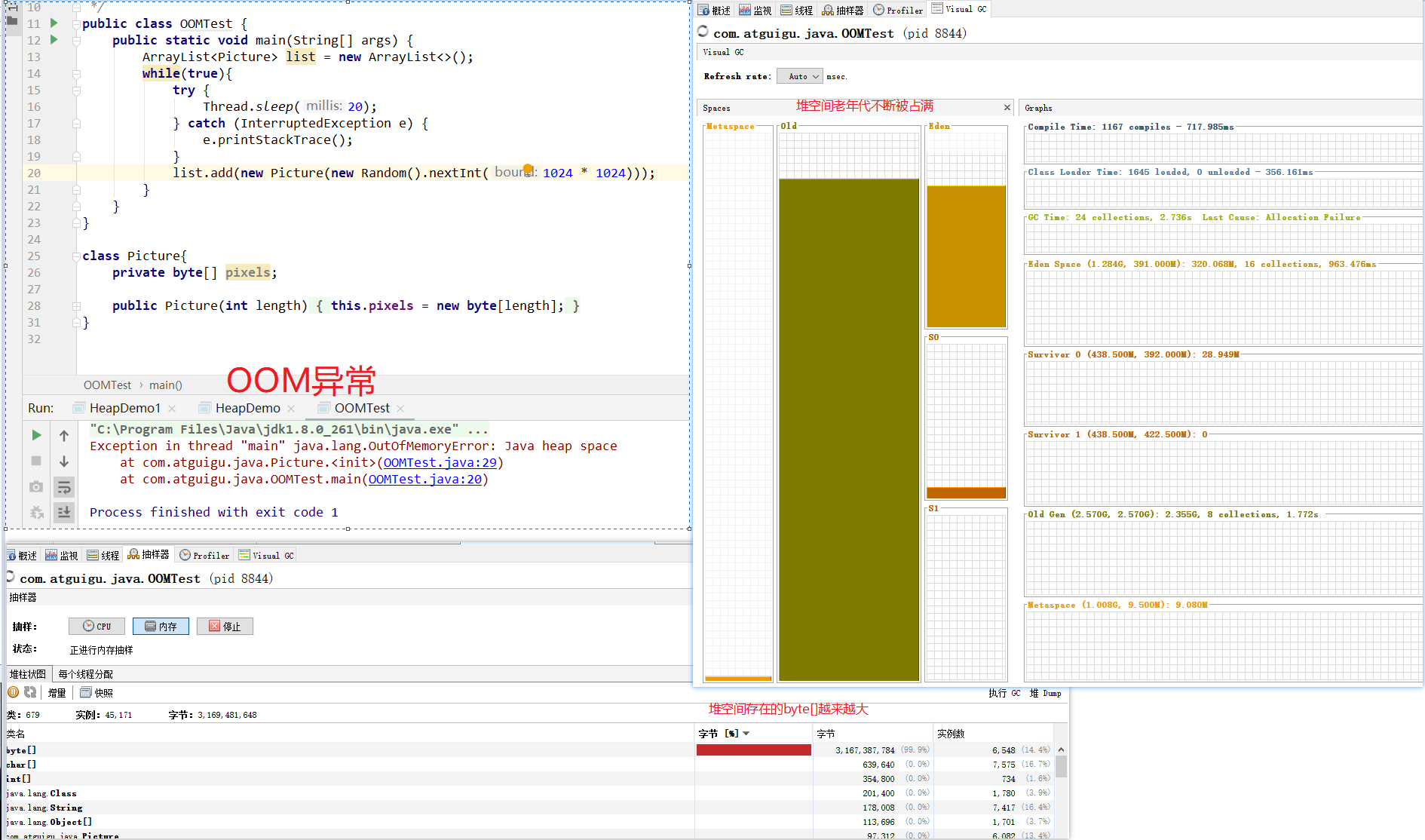Image resolution: width=1425 pixels, height=840 pixels.
Task: Stop the running process in Run panel
Action: pyautogui.click(x=36, y=461)
